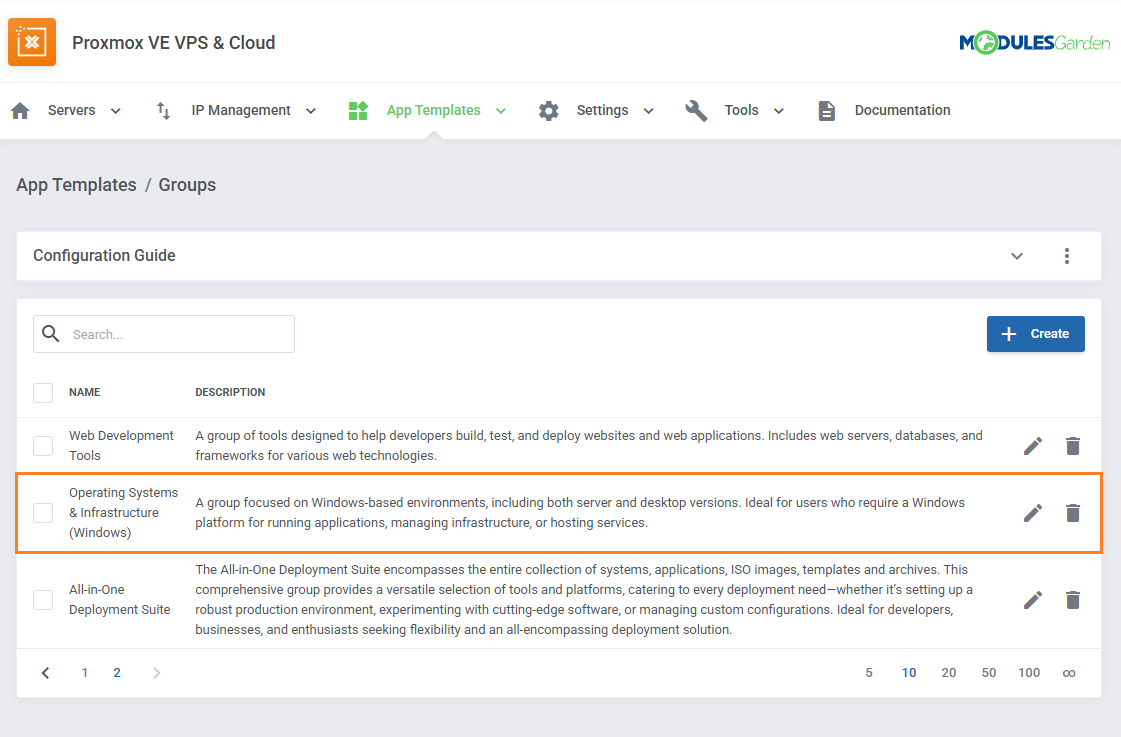Click the next page arrow
The width and height of the screenshot is (1121, 737).
(157, 673)
